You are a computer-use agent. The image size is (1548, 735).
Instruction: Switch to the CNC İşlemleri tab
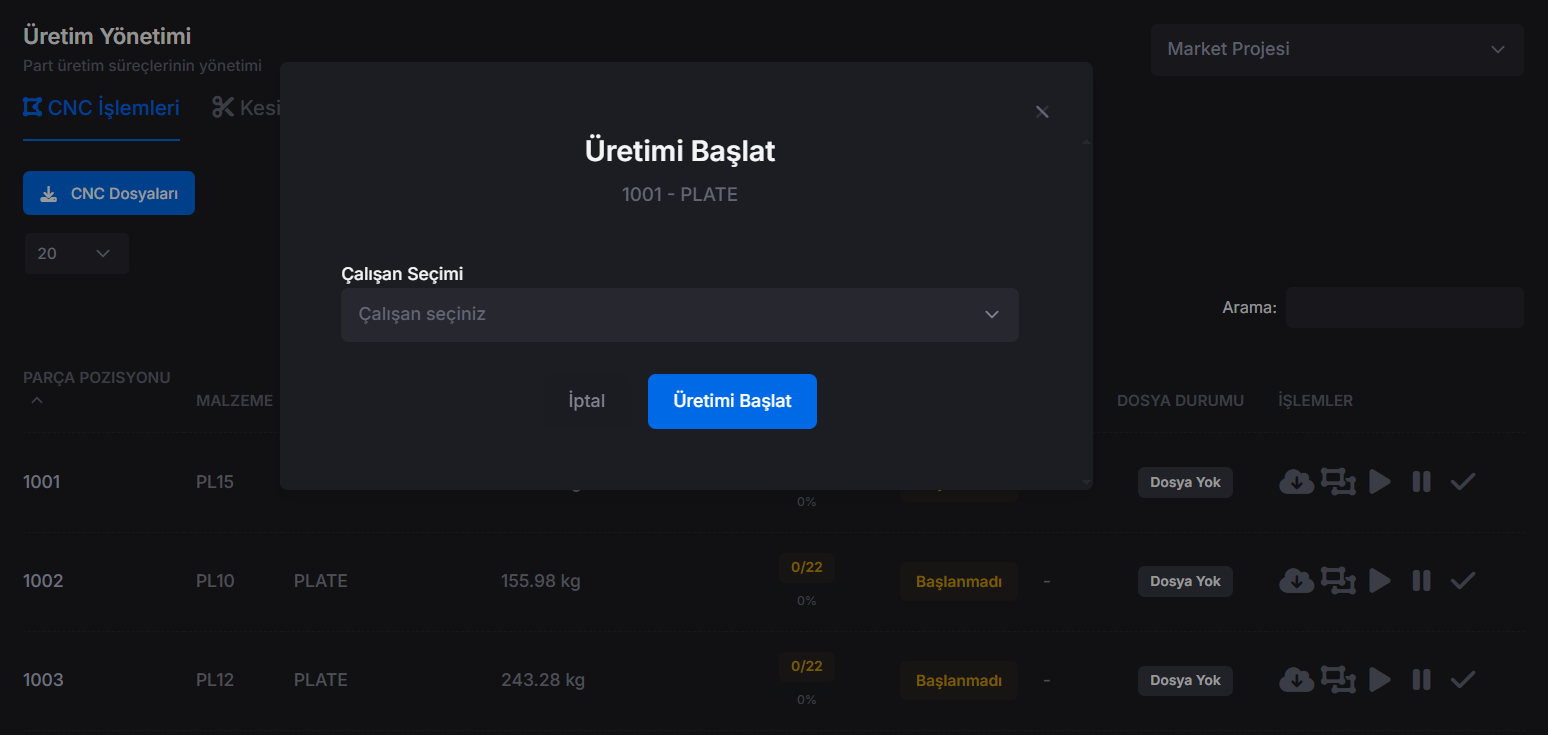(x=100, y=107)
